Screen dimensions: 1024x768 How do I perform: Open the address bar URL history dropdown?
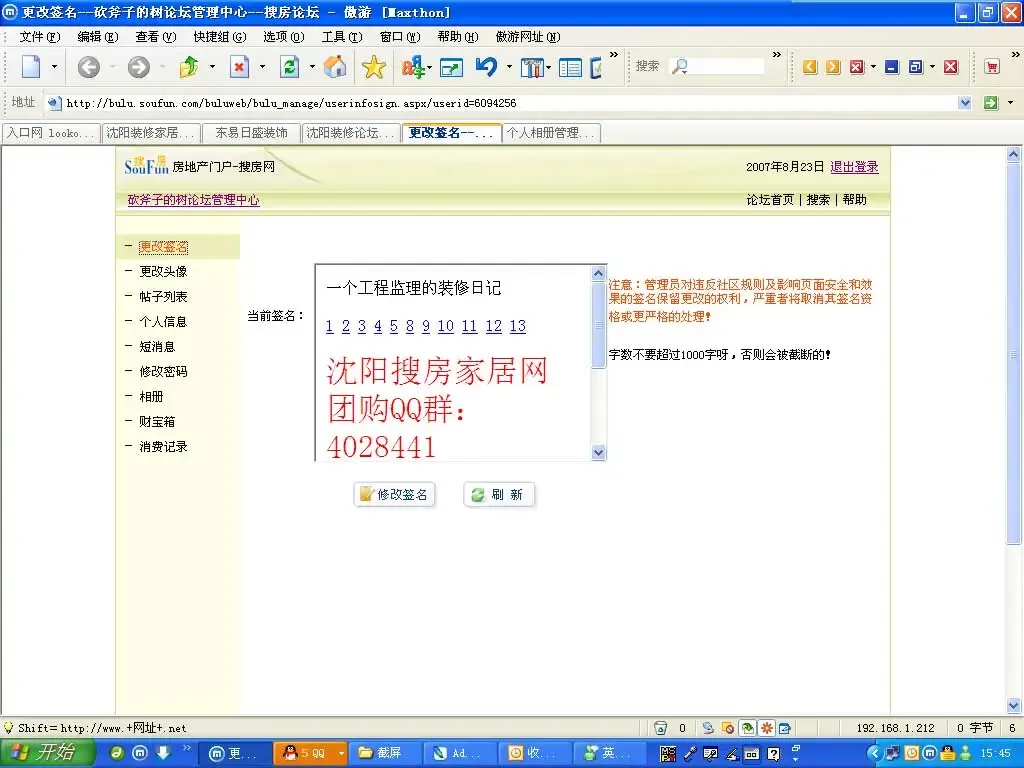(965, 103)
